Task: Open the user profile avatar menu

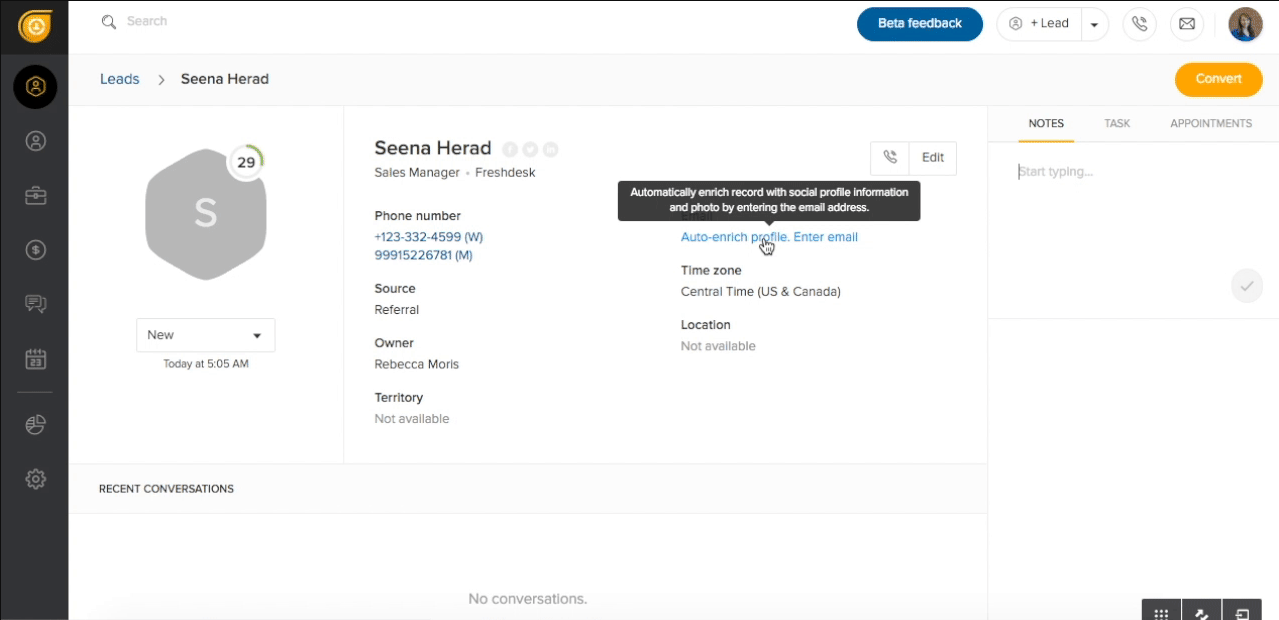Action: [x=1245, y=24]
